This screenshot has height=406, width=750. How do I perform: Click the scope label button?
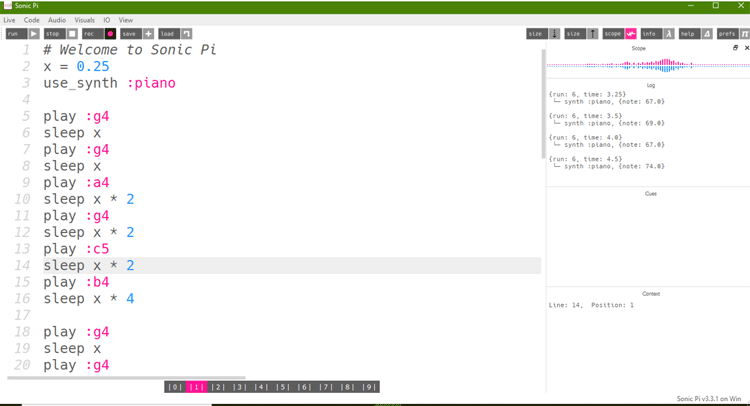pyautogui.click(x=613, y=33)
